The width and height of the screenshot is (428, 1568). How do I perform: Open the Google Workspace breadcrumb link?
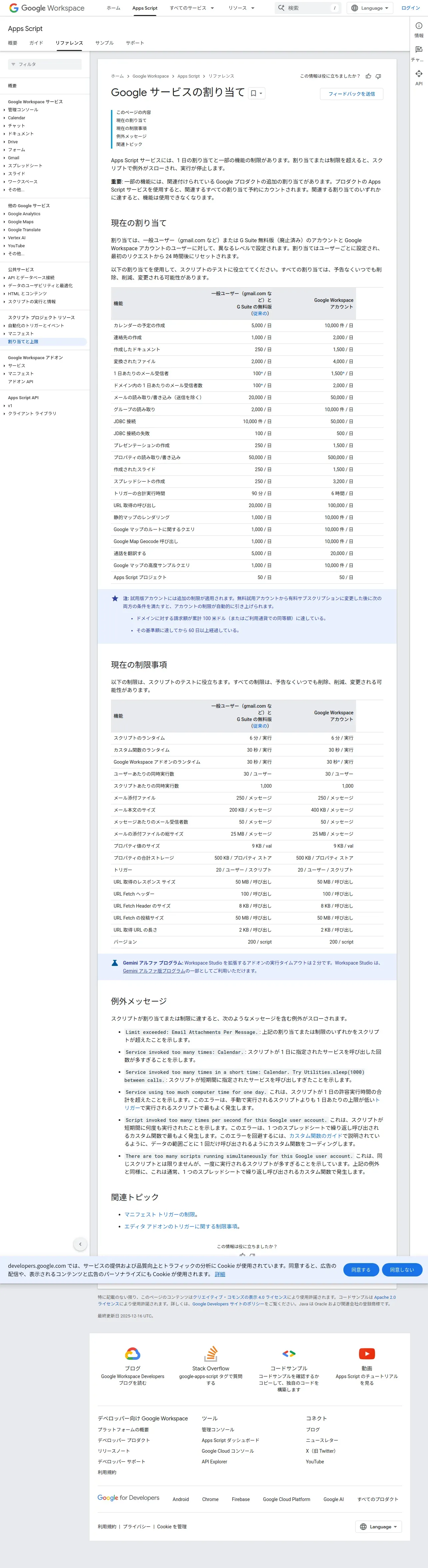[x=151, y=76]
